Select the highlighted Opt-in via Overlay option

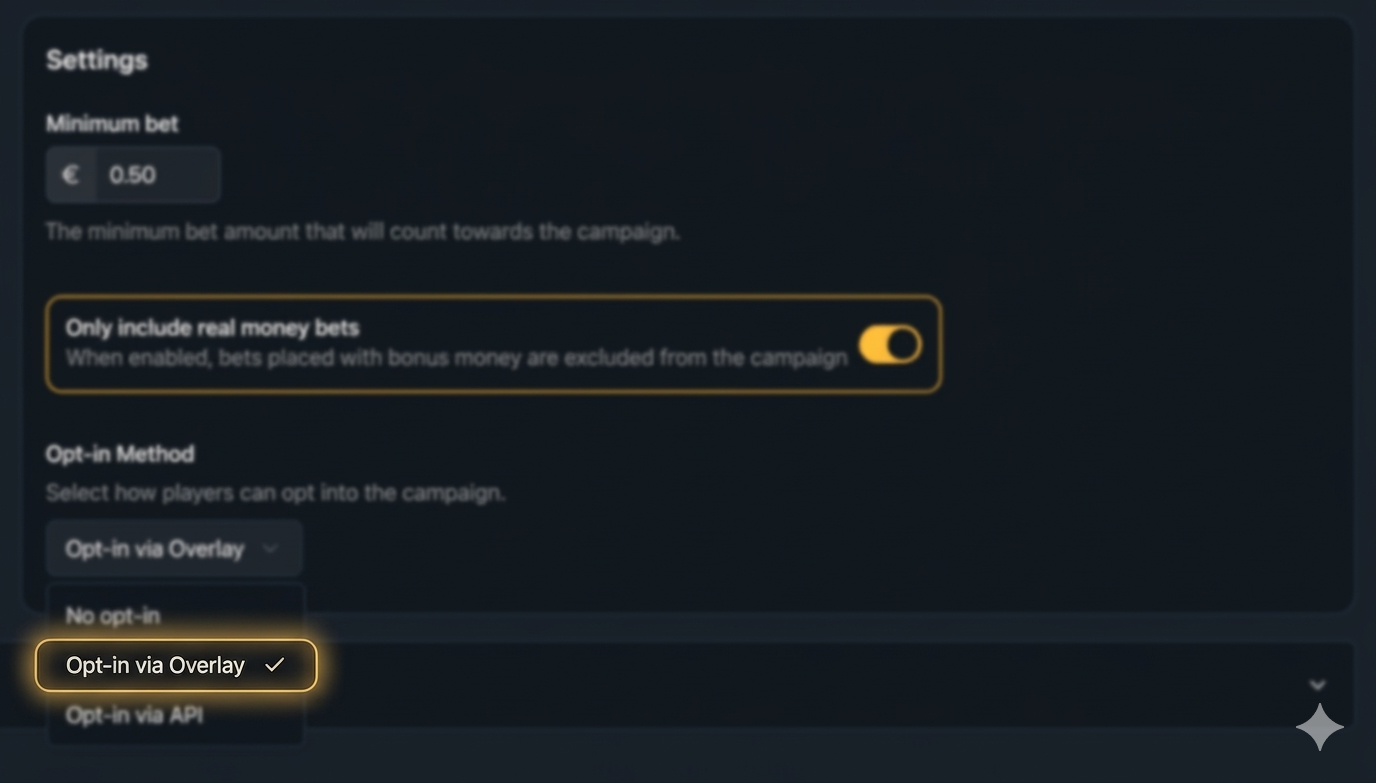[156, 665]
